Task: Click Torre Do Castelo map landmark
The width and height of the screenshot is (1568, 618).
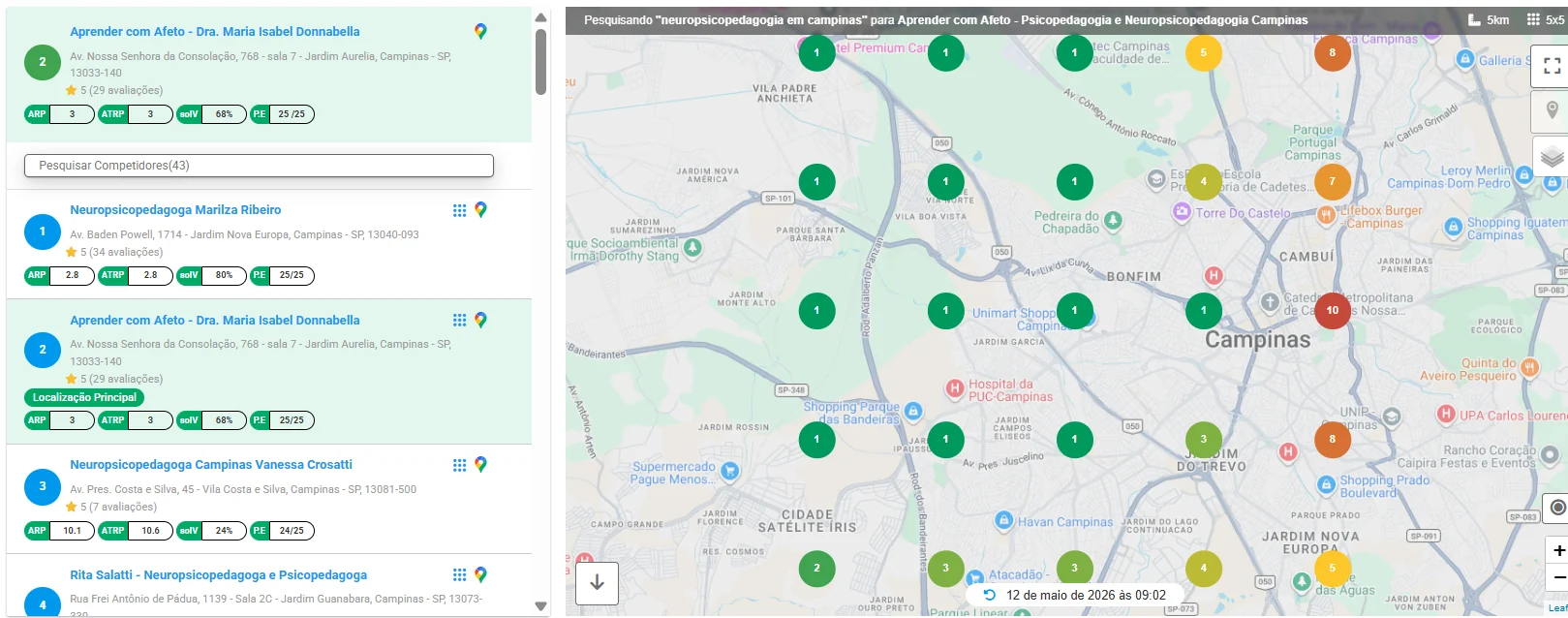Action: click(1182, 211)
